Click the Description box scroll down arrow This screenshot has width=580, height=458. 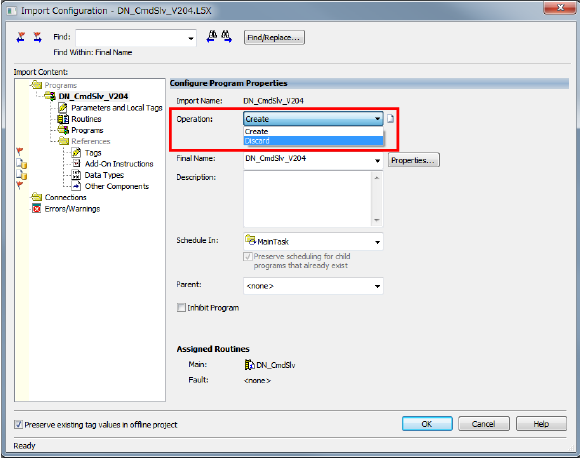pos(377,220)
